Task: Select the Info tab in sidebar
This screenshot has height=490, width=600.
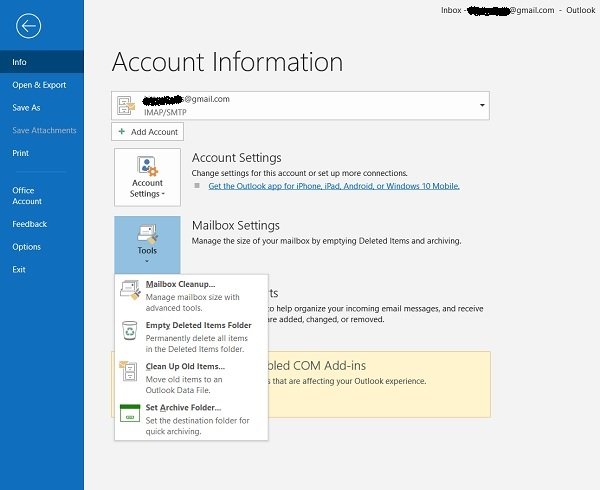Action: click(42, 62)
